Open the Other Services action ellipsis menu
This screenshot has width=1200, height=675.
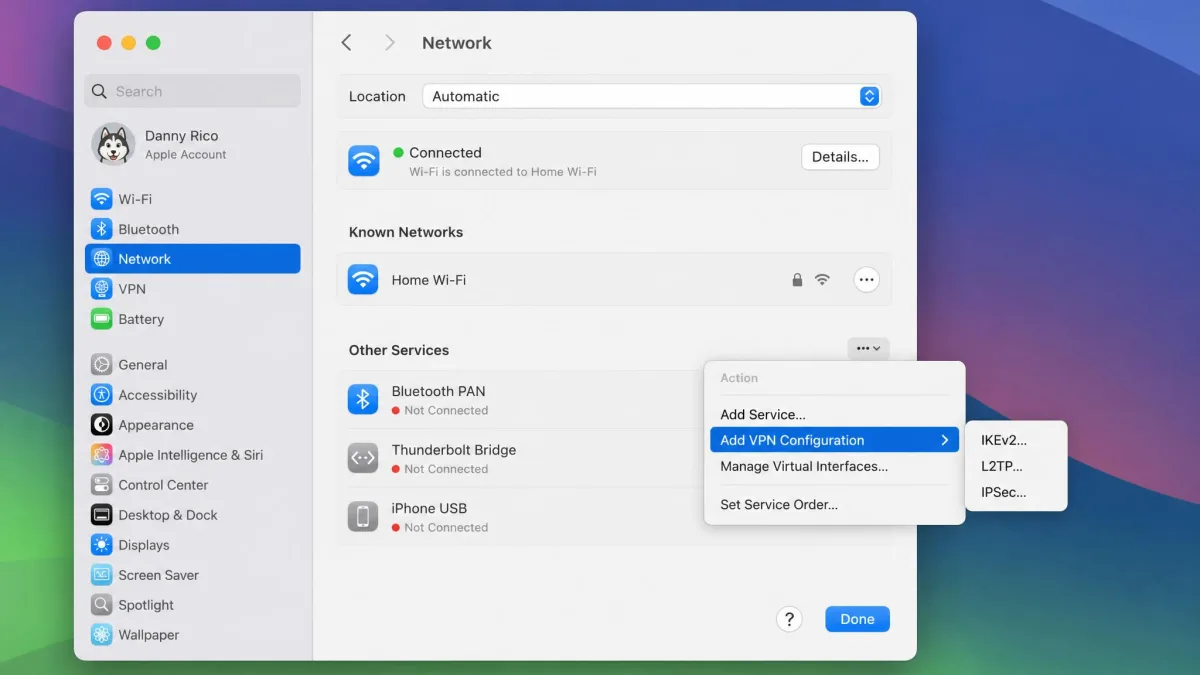pos(868,349)
